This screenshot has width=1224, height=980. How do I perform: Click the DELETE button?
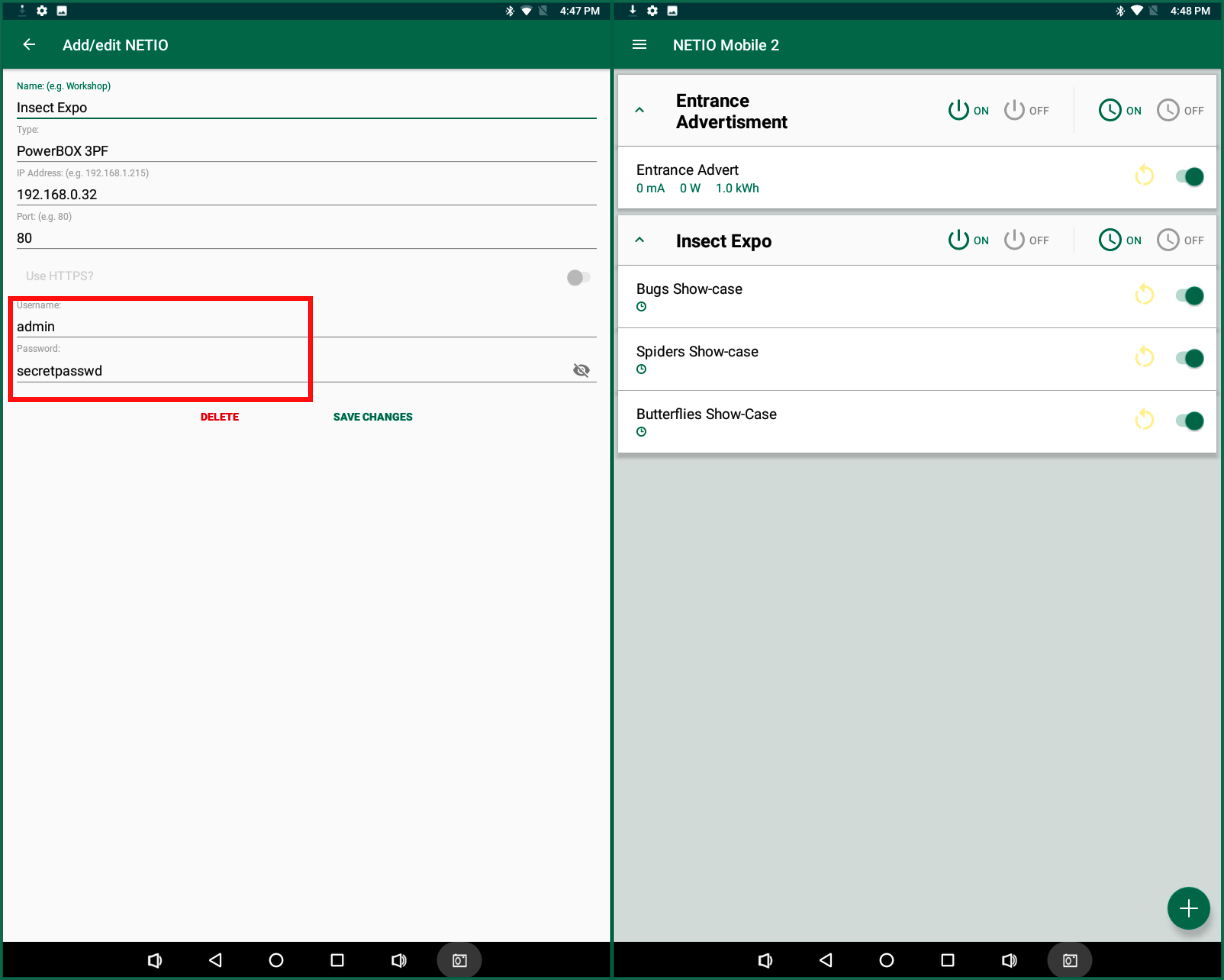220,417
